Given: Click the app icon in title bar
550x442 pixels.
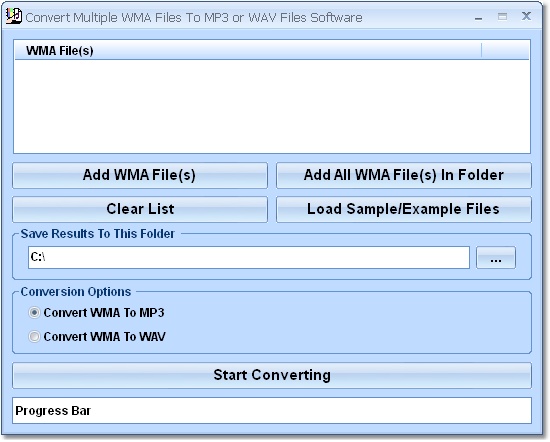Looking at the screenshot, I should [x=14, y=16].
